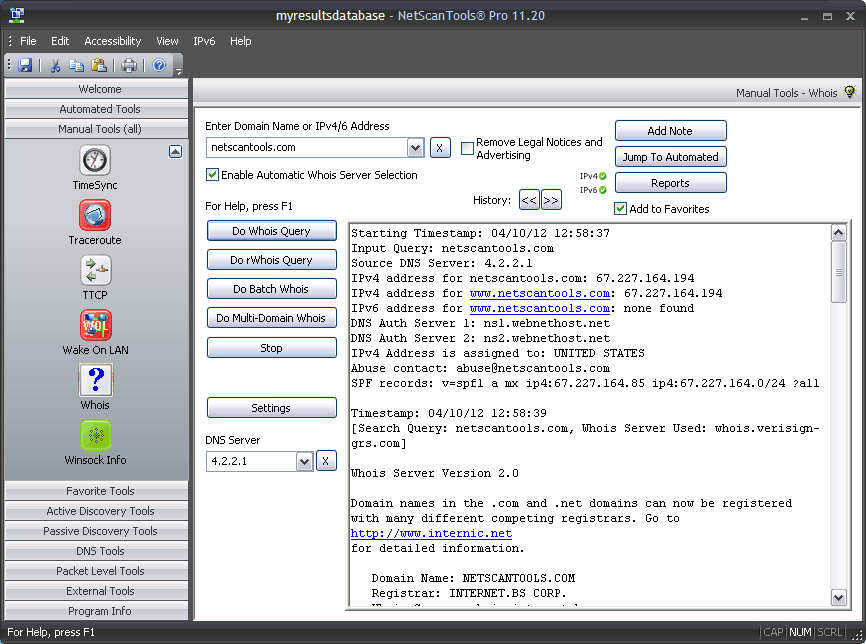Click the Save toolbar icon
Screen dimensions: 866x644
point(25,66)
